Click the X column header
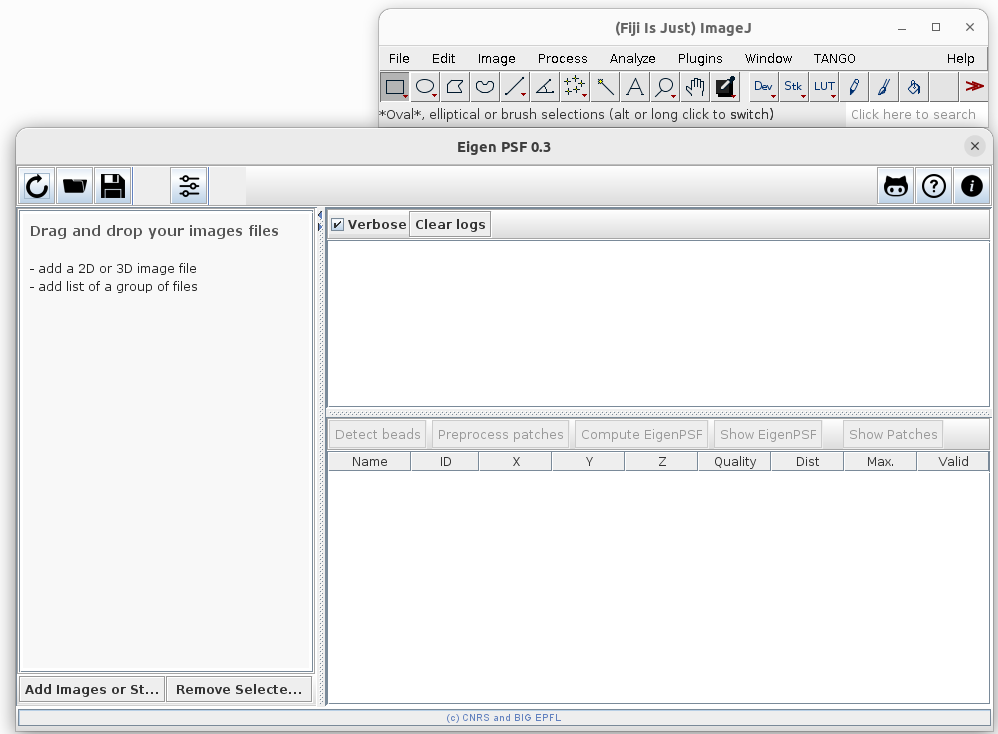The image size is (998, 734). [x=516, y=462]
